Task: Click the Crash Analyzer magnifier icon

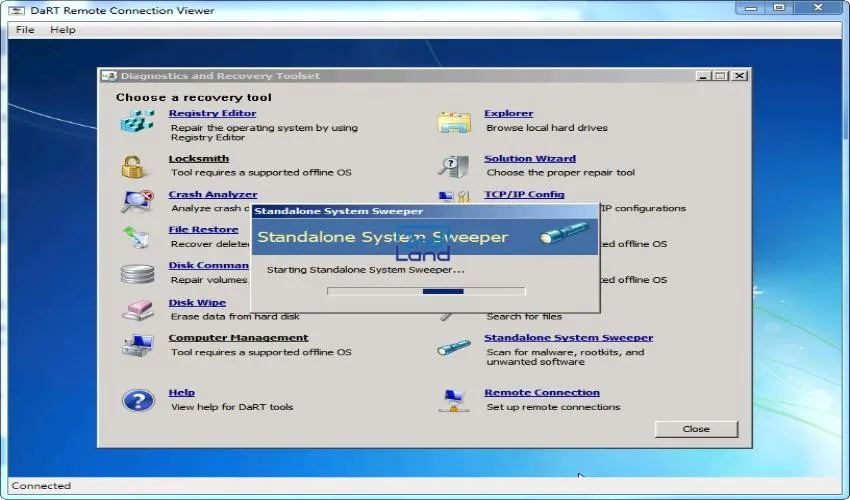Action: 137,201
